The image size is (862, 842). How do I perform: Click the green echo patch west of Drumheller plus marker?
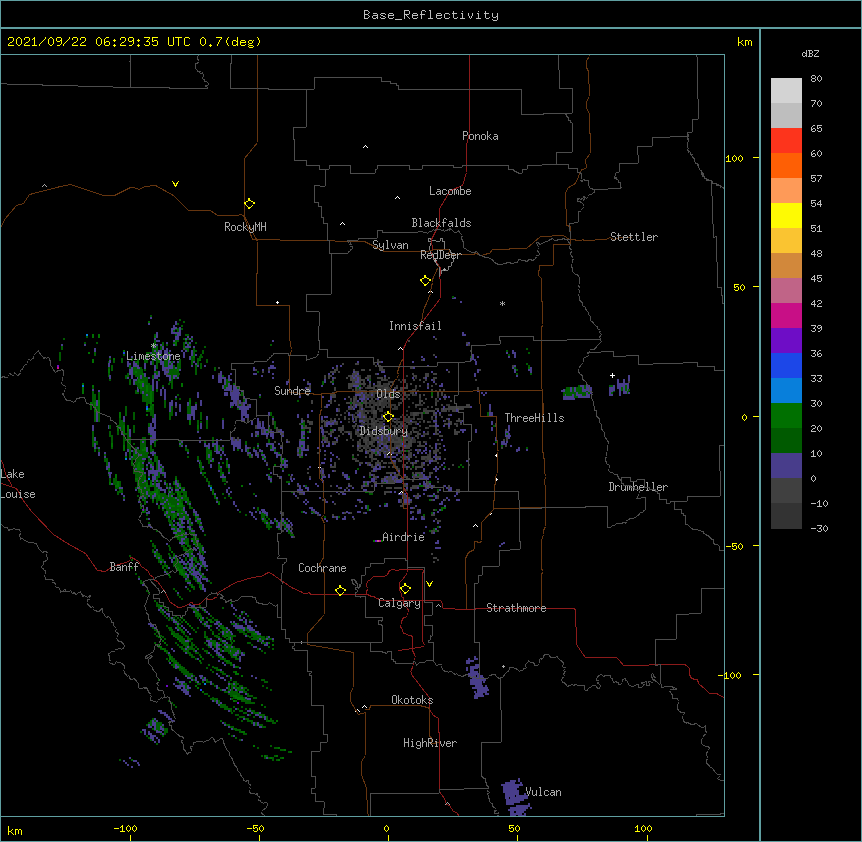[577, 391]
